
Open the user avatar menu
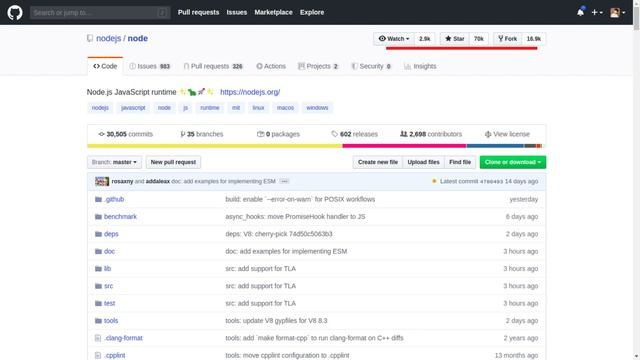(618, 13)
